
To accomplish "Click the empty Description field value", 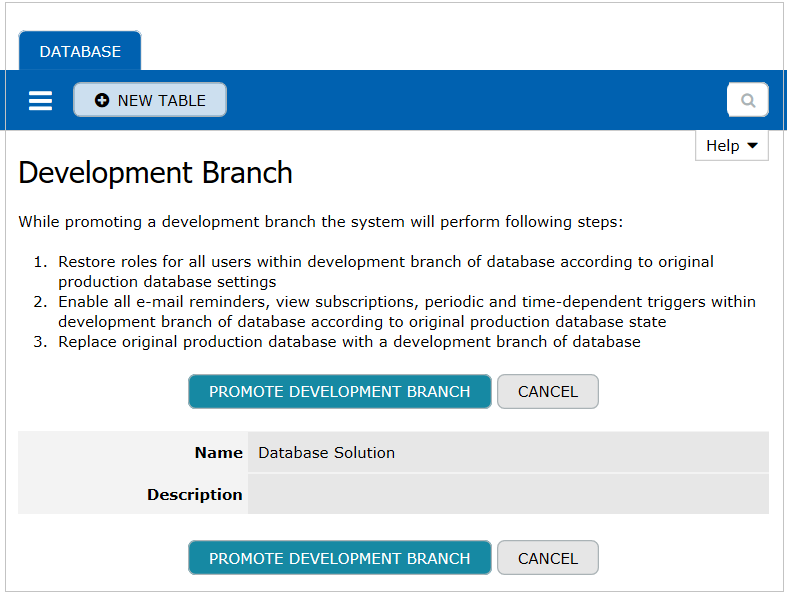I will coord(508,494).
